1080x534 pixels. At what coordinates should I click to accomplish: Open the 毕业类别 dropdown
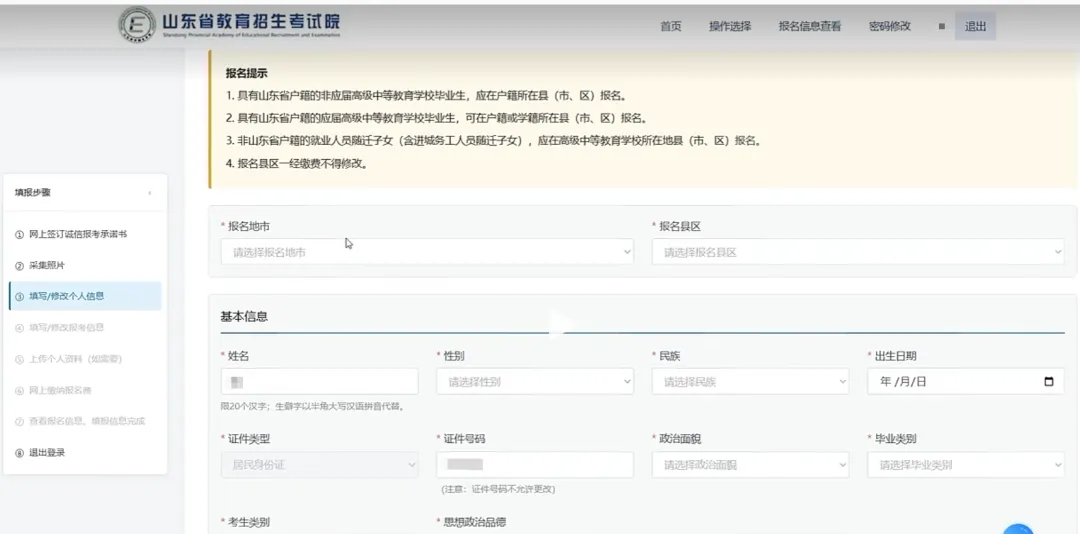point(966,465)
